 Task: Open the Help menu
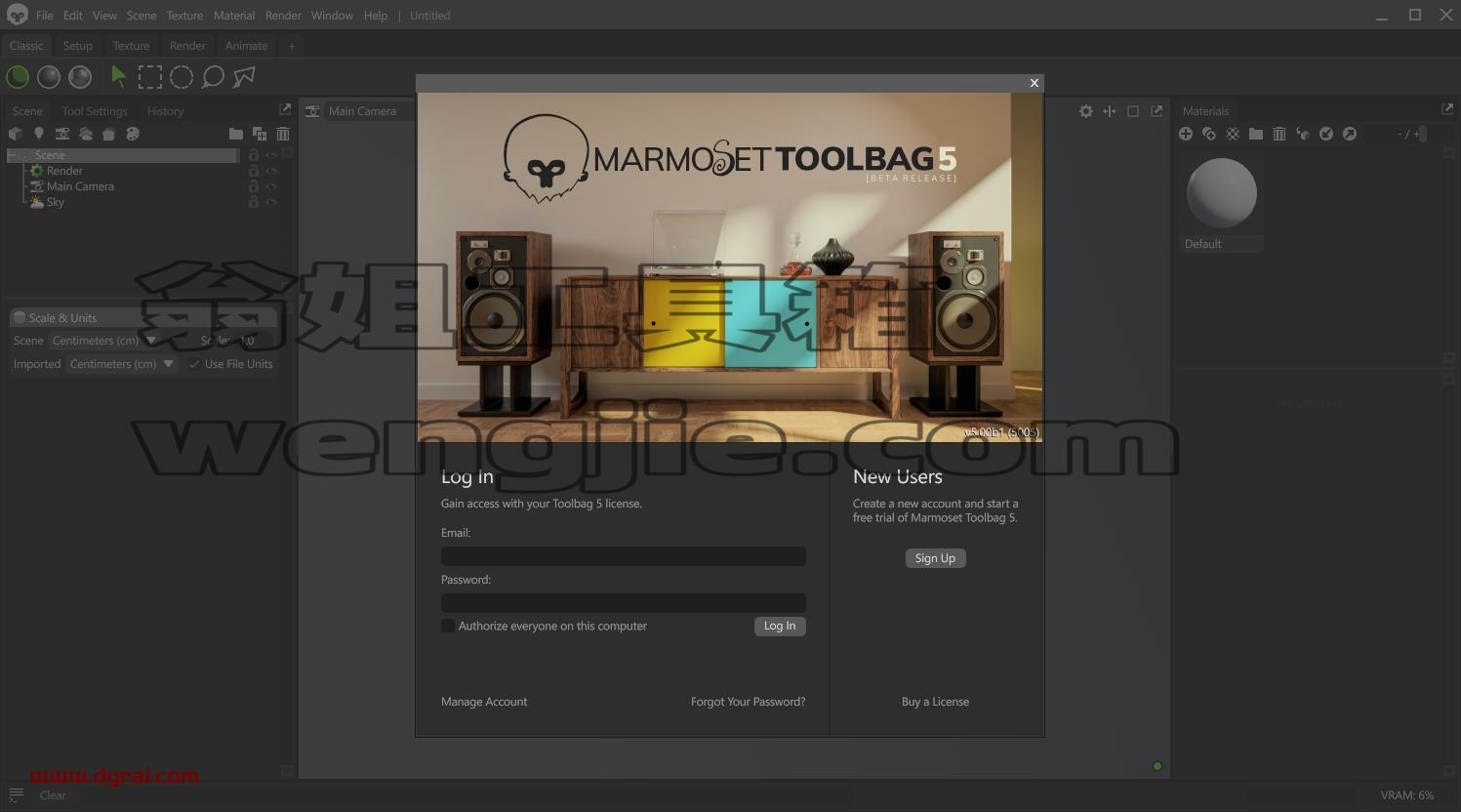pyautogui.click(x=376, y=16)
